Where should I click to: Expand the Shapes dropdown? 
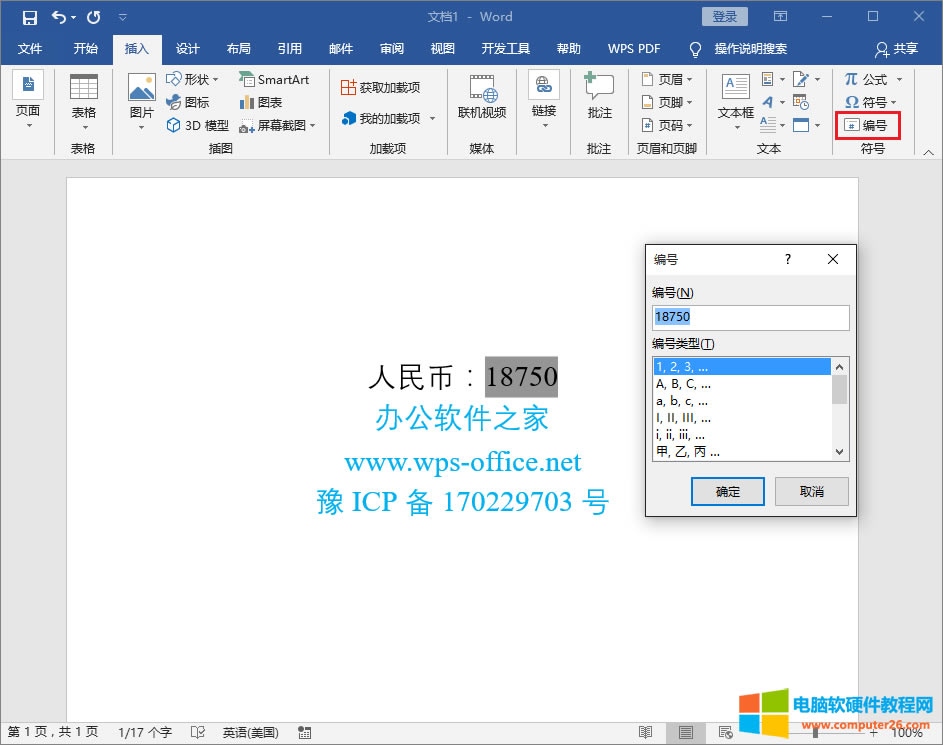tap(192, 80)
